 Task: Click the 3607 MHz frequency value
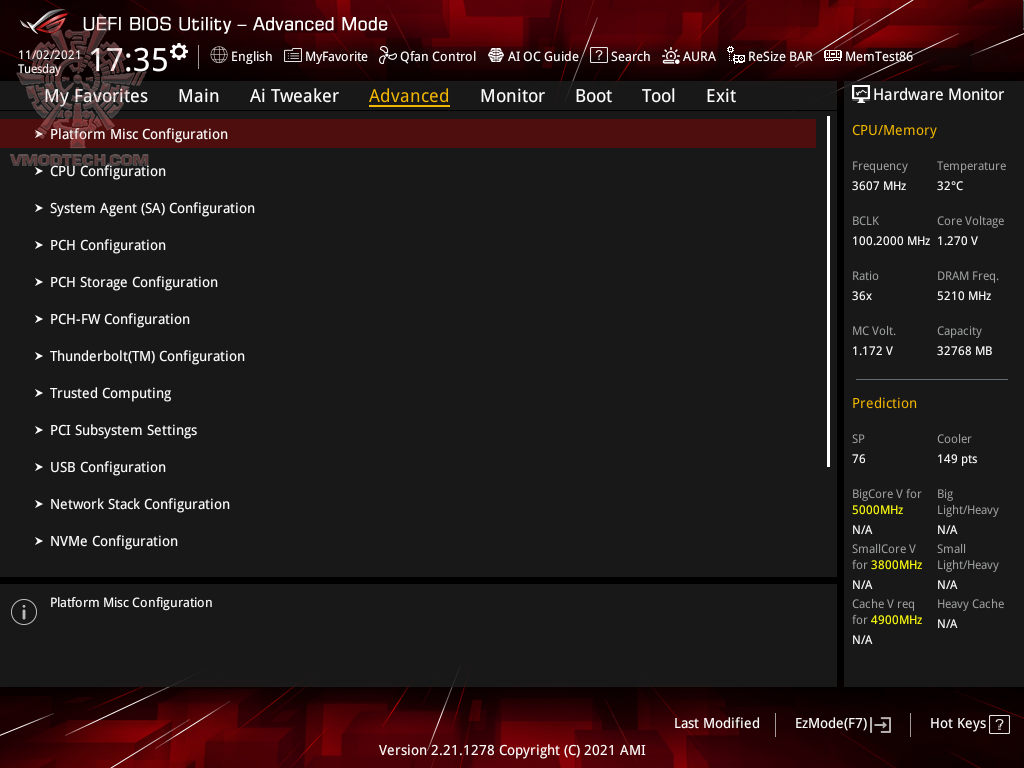click(879, 186)
